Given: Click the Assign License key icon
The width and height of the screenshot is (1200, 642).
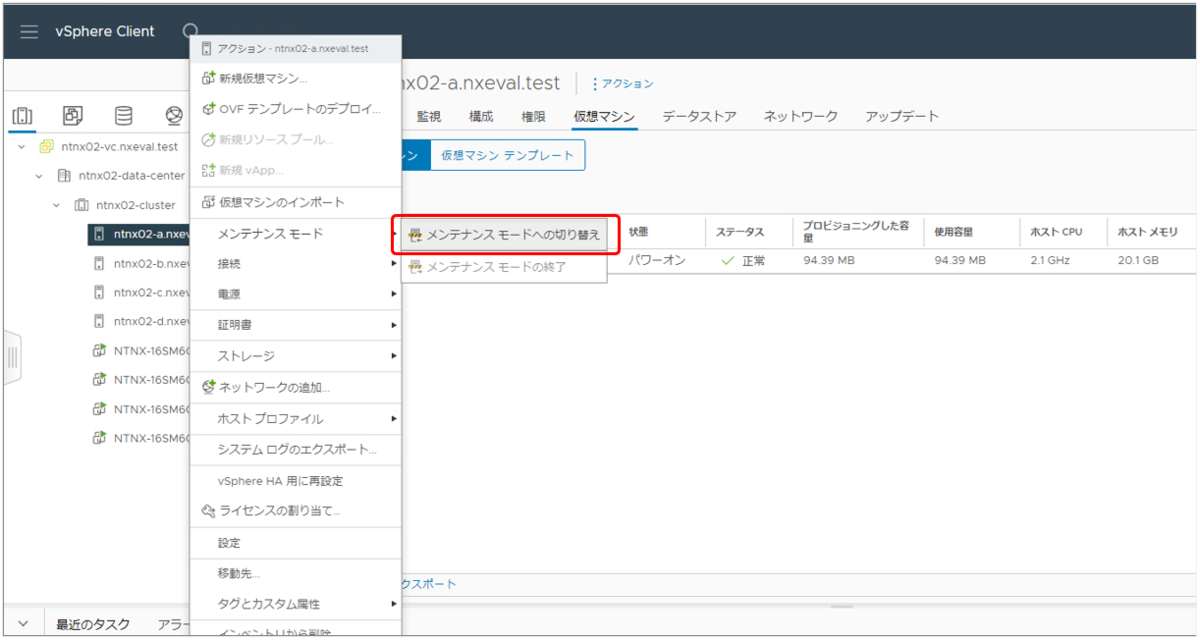Looking at the screenshot, I should click(x=208, y=511).
